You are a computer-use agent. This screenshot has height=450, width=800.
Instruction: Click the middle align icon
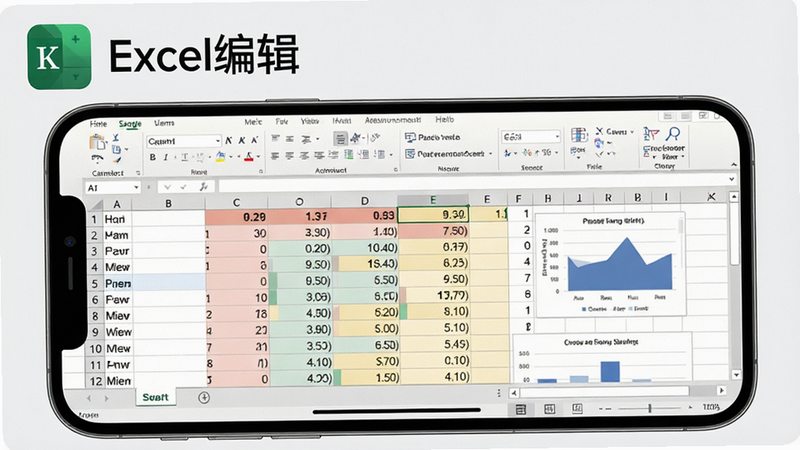(290, 138)
